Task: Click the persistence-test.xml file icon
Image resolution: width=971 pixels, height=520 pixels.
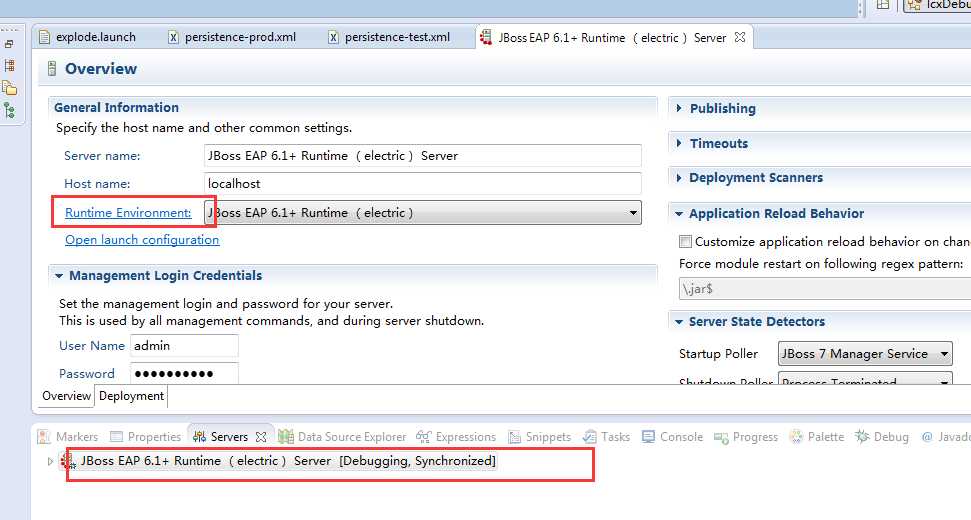Action: pyautogui.click(x=333, y=37)
